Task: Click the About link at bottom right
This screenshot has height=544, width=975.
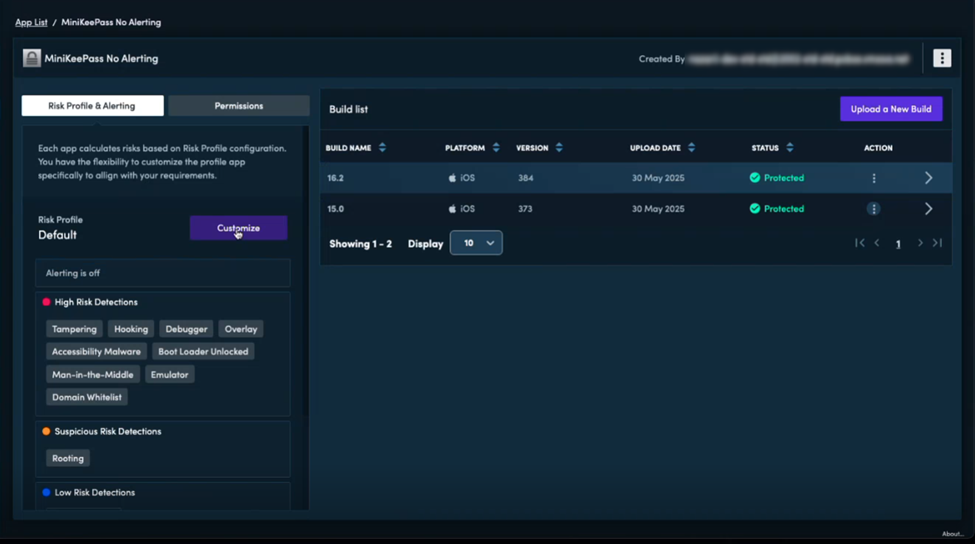Action: pyautogui.click(x=952, y=534)
